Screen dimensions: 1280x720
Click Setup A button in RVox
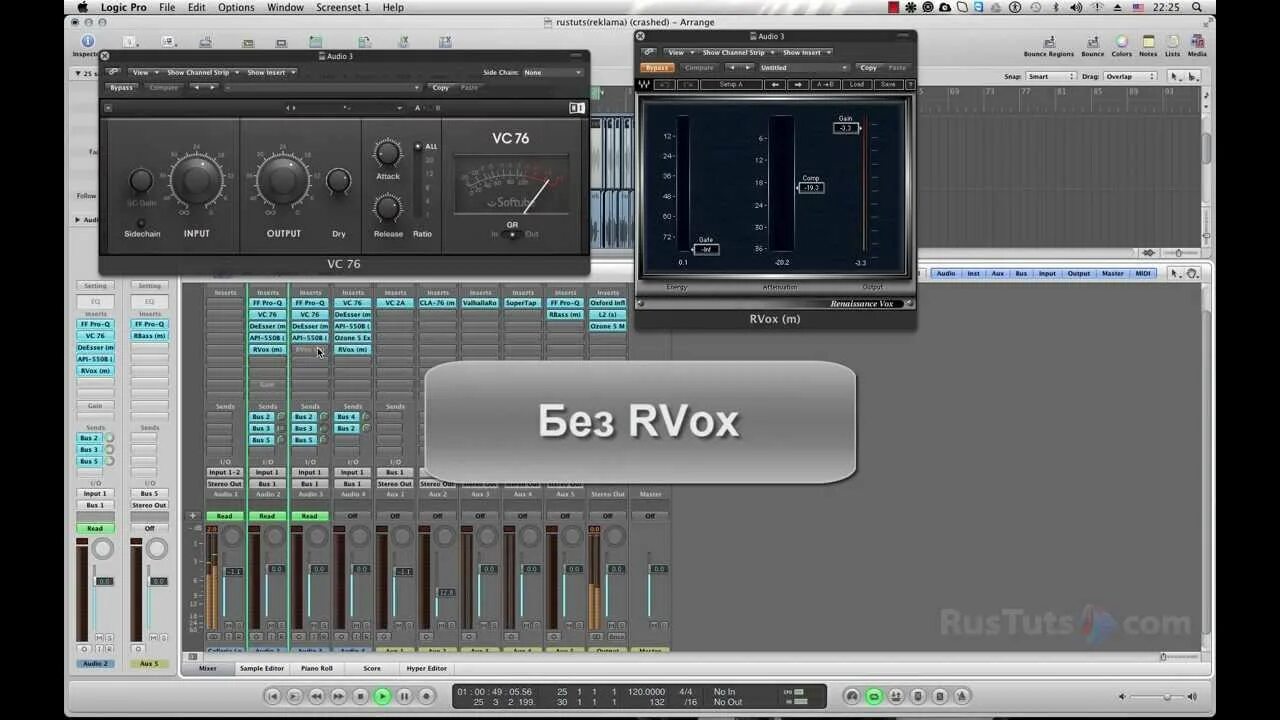point(732,84)
